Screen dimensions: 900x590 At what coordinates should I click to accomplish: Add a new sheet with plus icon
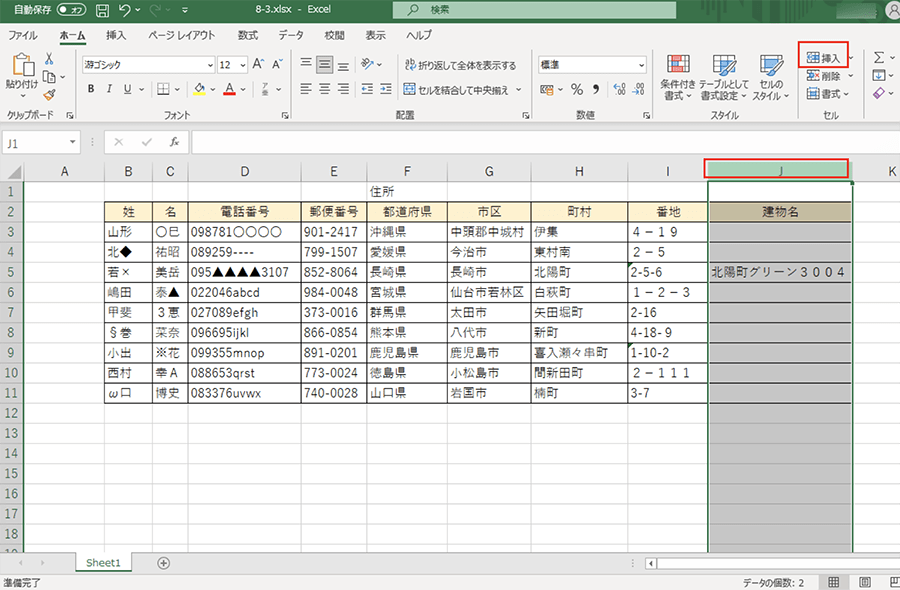click(164, 563)
